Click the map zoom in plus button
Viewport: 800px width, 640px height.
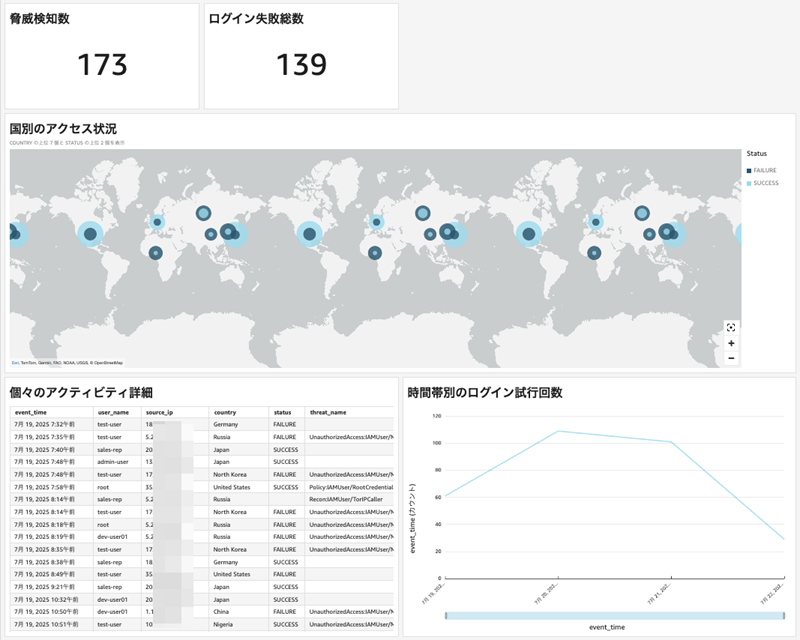pos(731,343)
